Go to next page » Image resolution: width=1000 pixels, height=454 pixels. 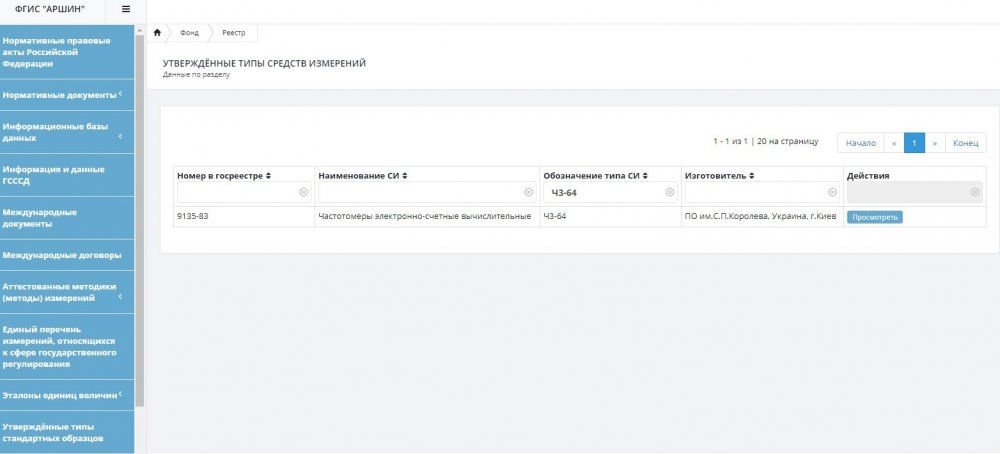(935, 143)
